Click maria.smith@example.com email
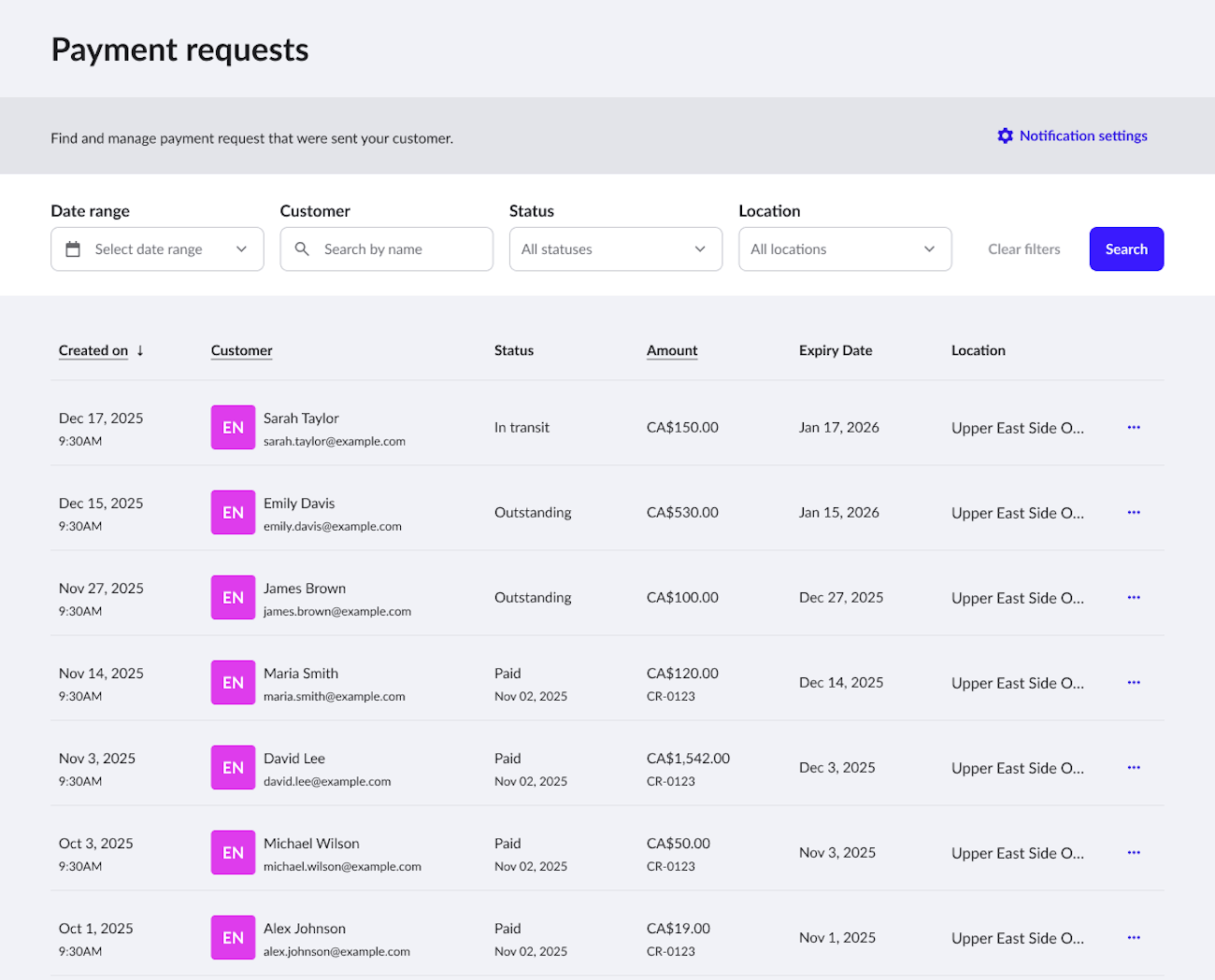This screenshot has width=1215, height=980. 335,696
